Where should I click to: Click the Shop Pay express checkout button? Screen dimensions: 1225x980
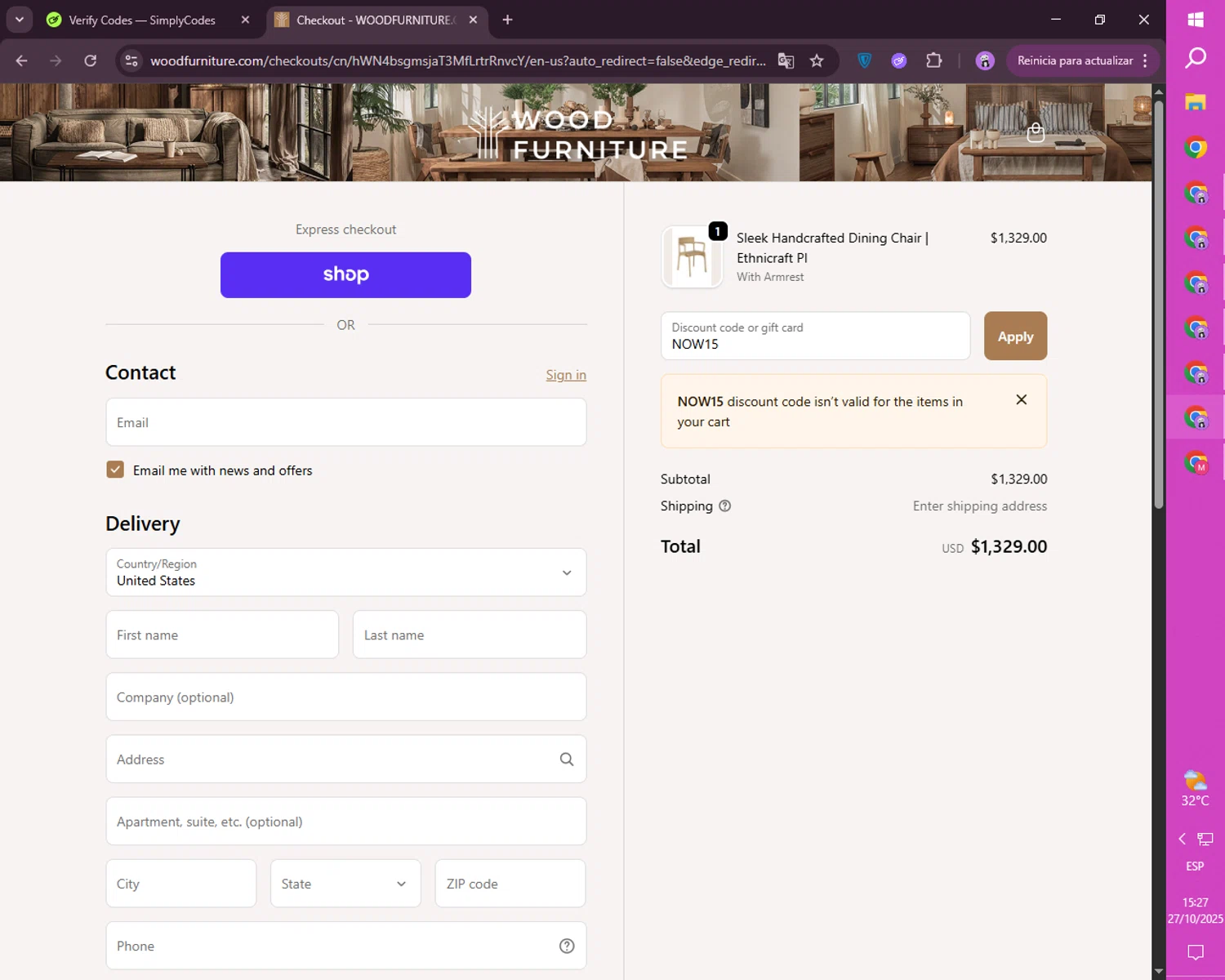(x=345, y=275)
